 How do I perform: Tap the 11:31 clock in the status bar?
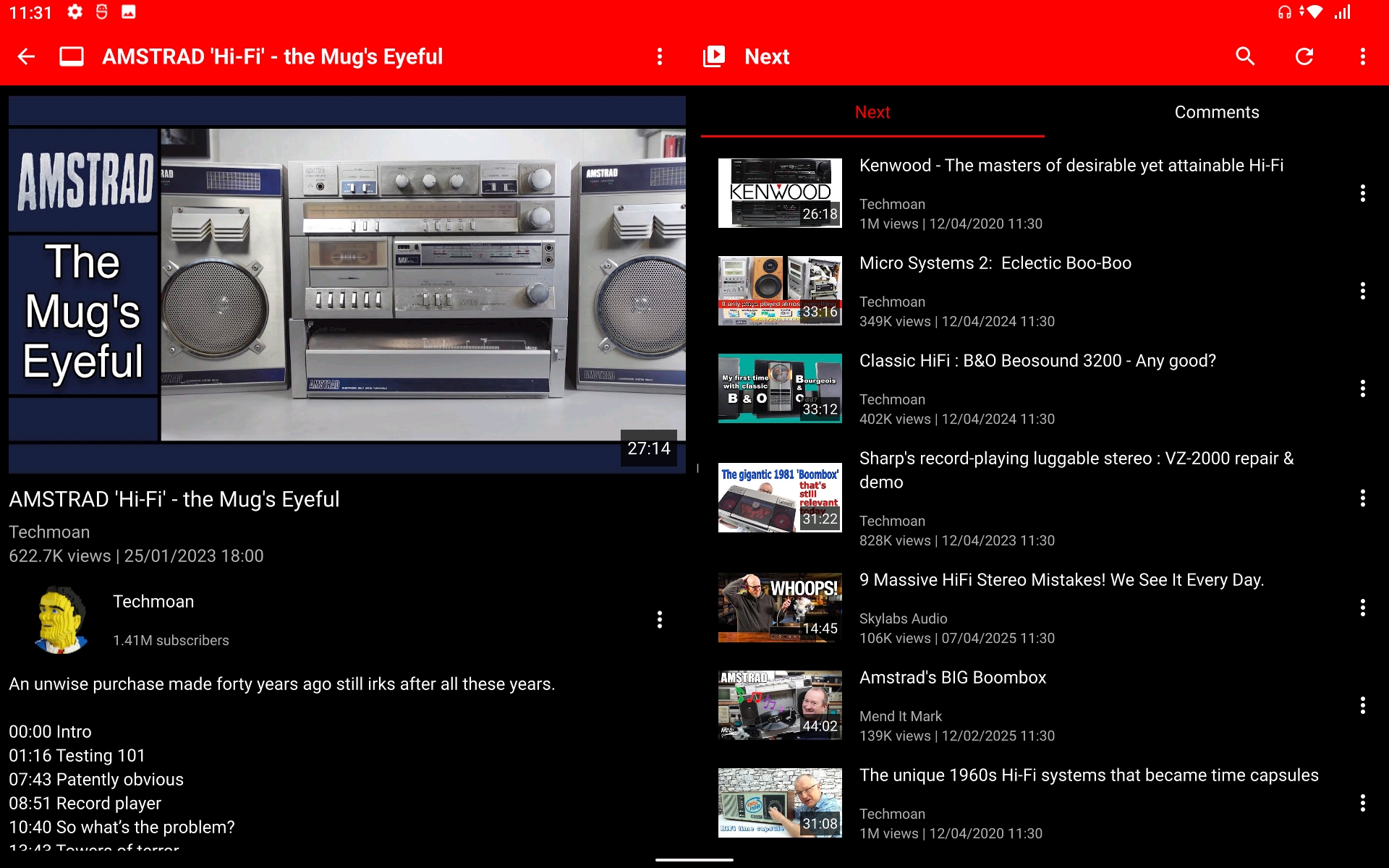[30, 12]
